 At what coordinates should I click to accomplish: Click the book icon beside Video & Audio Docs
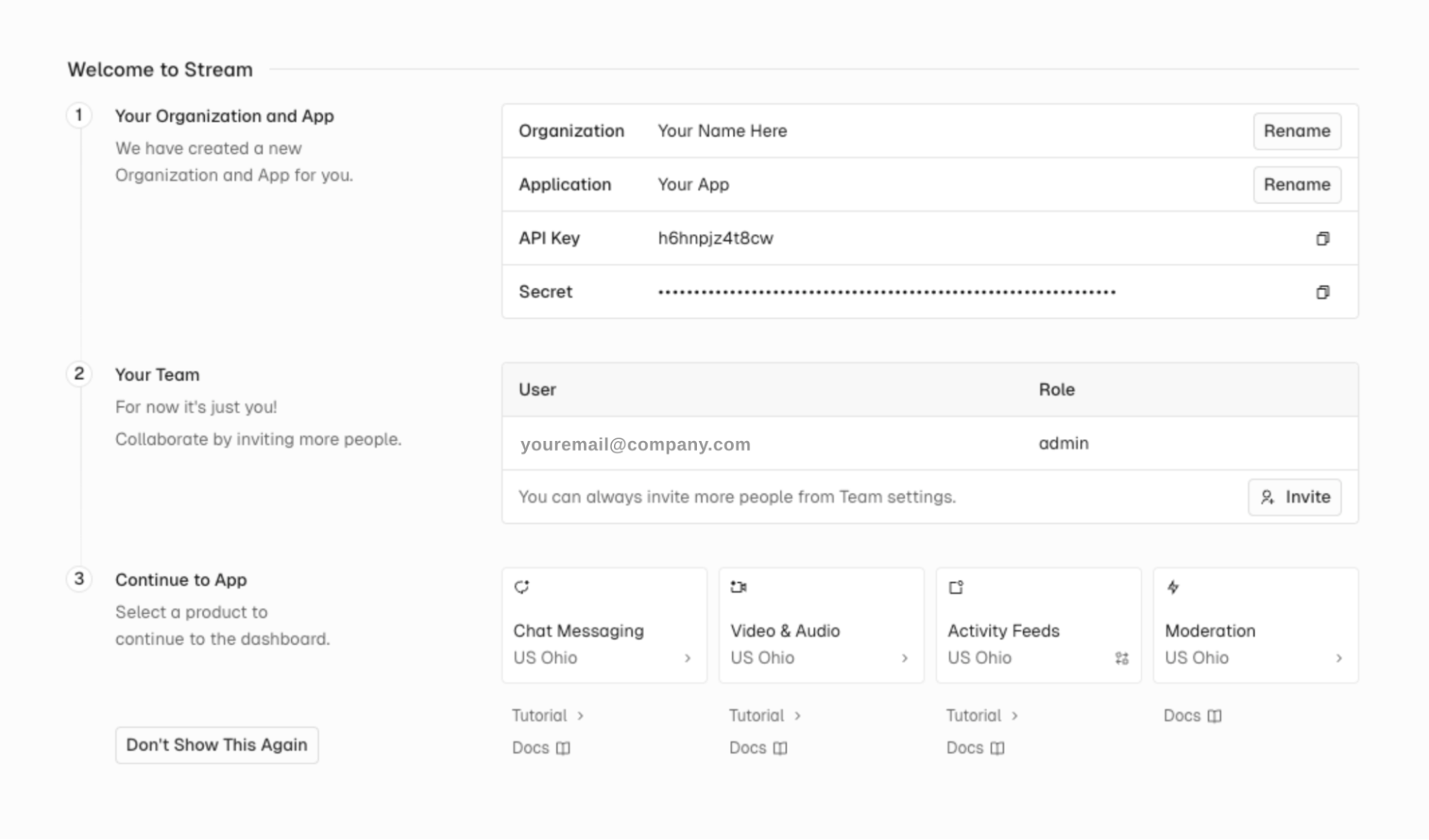[781, 748]
